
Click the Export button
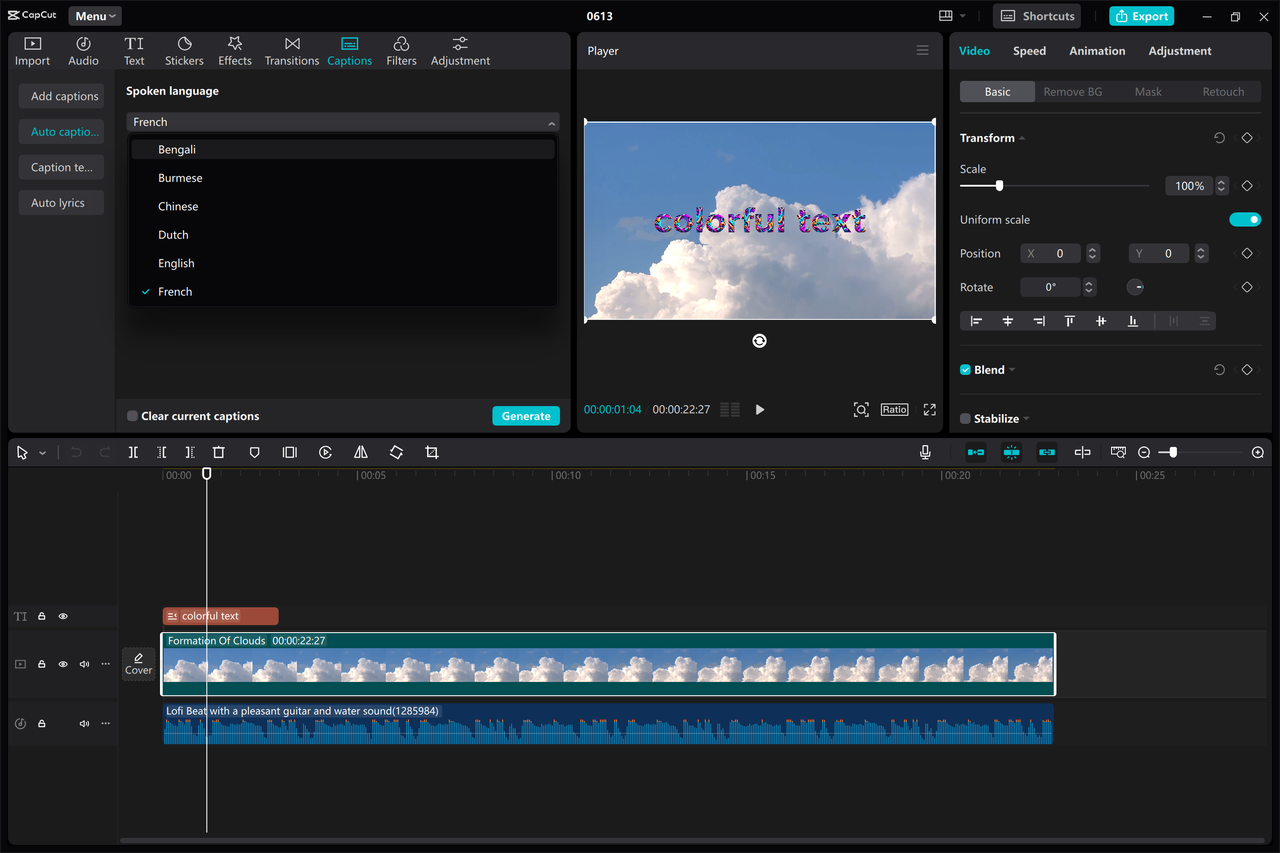(x=1141, y=16)
